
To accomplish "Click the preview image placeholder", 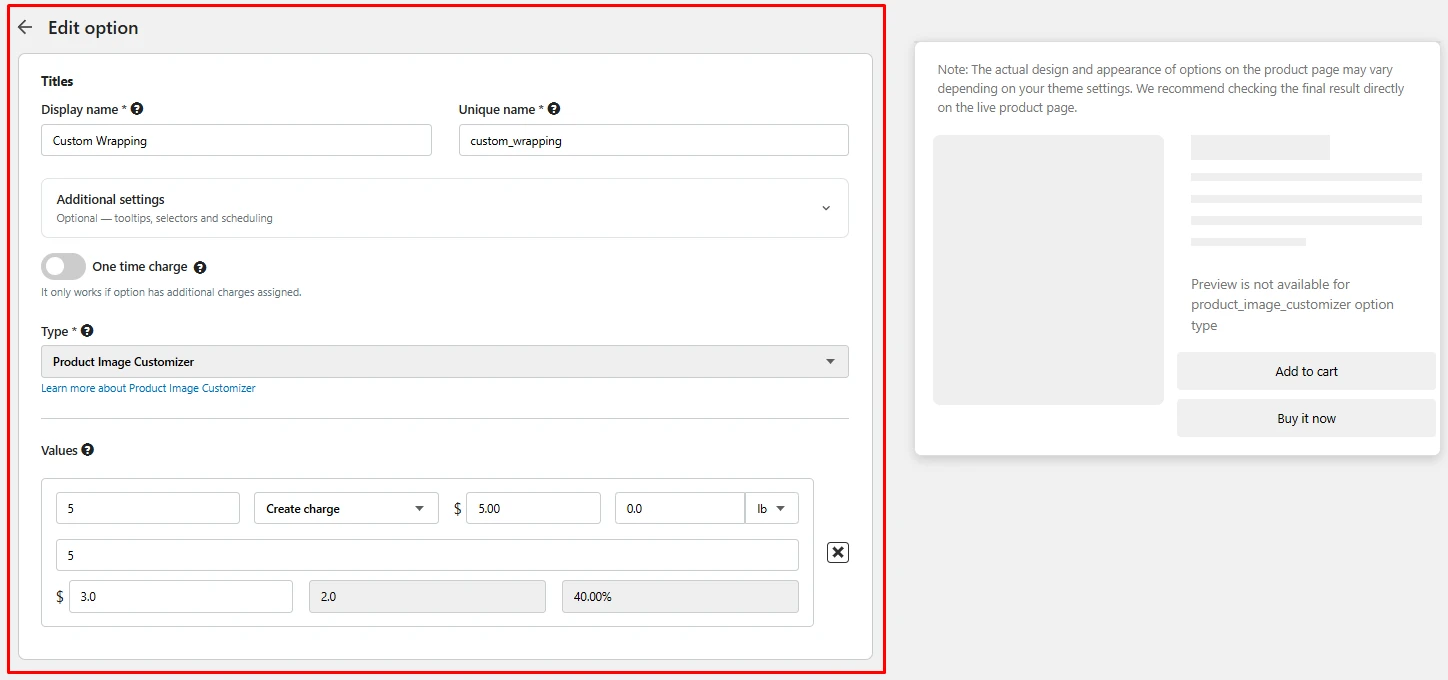I will tap(1048, 270).
